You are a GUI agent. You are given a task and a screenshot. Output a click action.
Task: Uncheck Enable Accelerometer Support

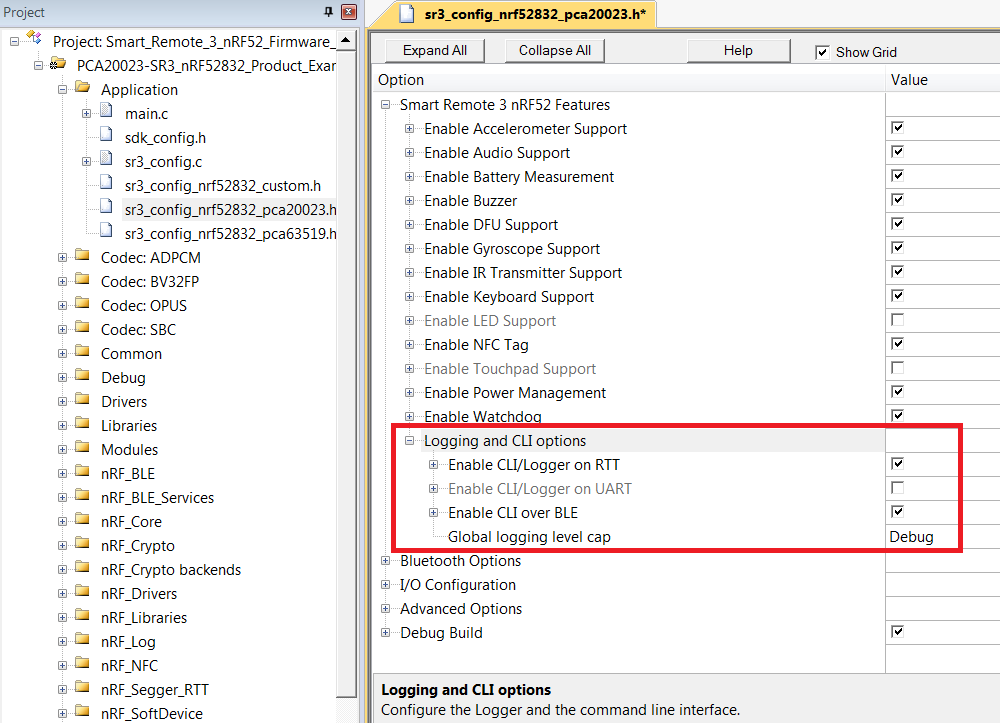pos(897,128)
